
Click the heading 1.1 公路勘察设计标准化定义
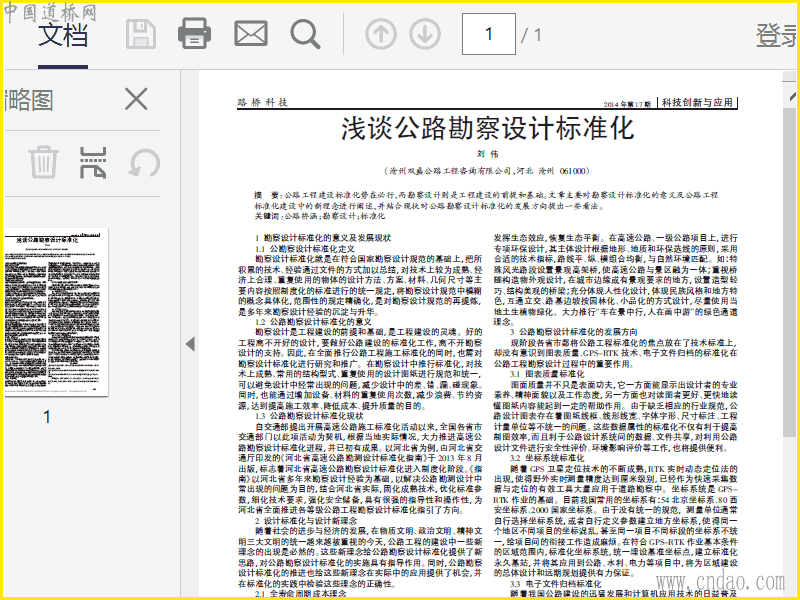click(305, 248)
